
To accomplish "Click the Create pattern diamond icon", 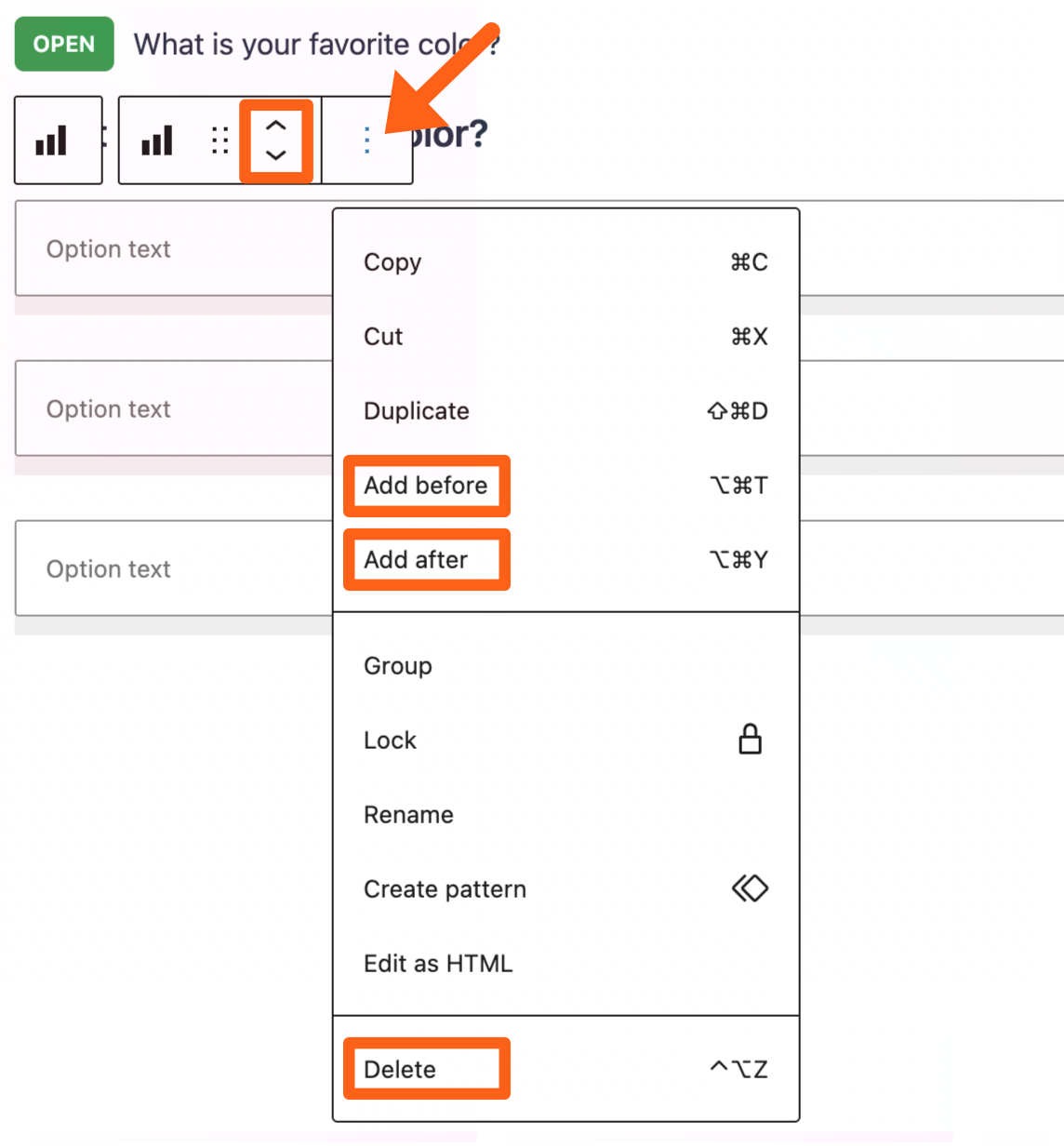I will pos(750,888).
